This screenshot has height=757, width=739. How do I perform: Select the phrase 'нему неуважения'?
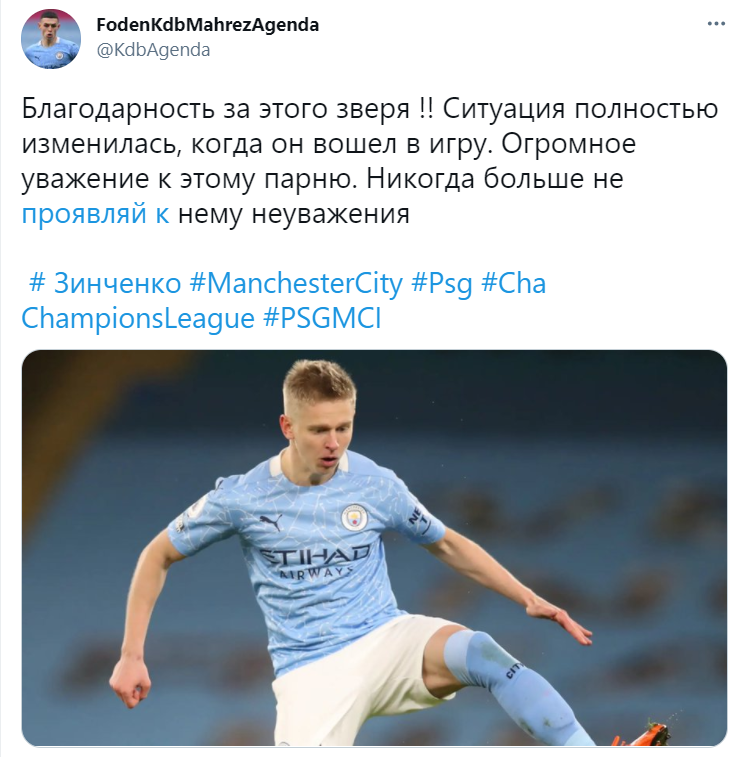(293, 213)
